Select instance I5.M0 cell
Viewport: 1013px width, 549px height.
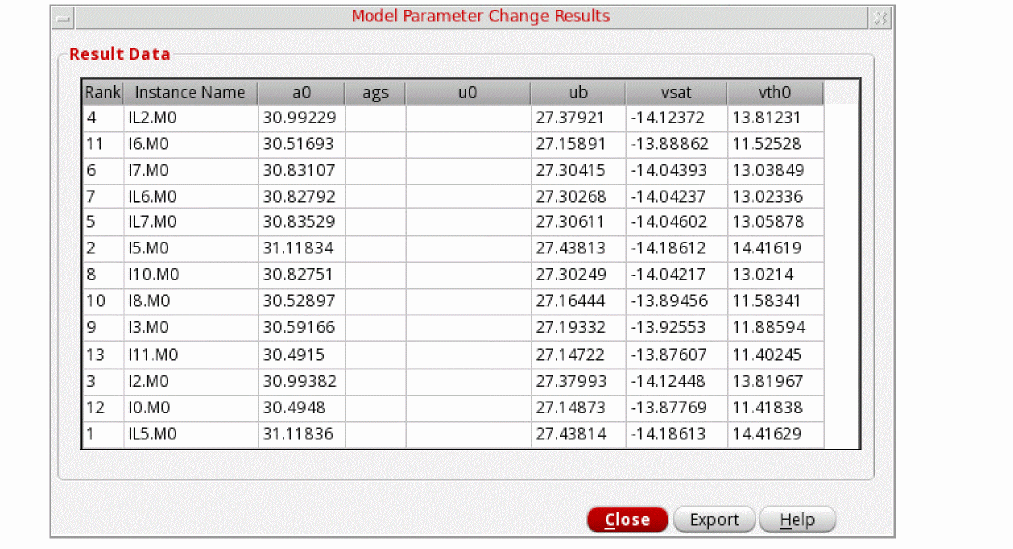click(x=191, y=248)
